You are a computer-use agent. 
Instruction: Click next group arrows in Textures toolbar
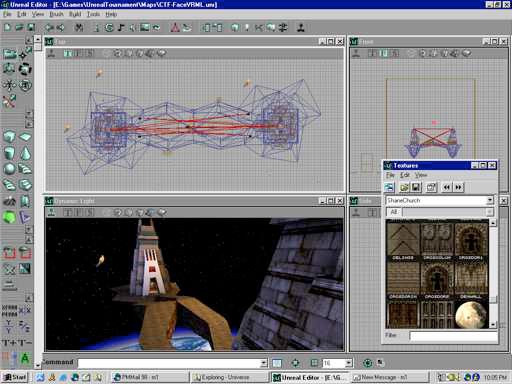(459, 187)
